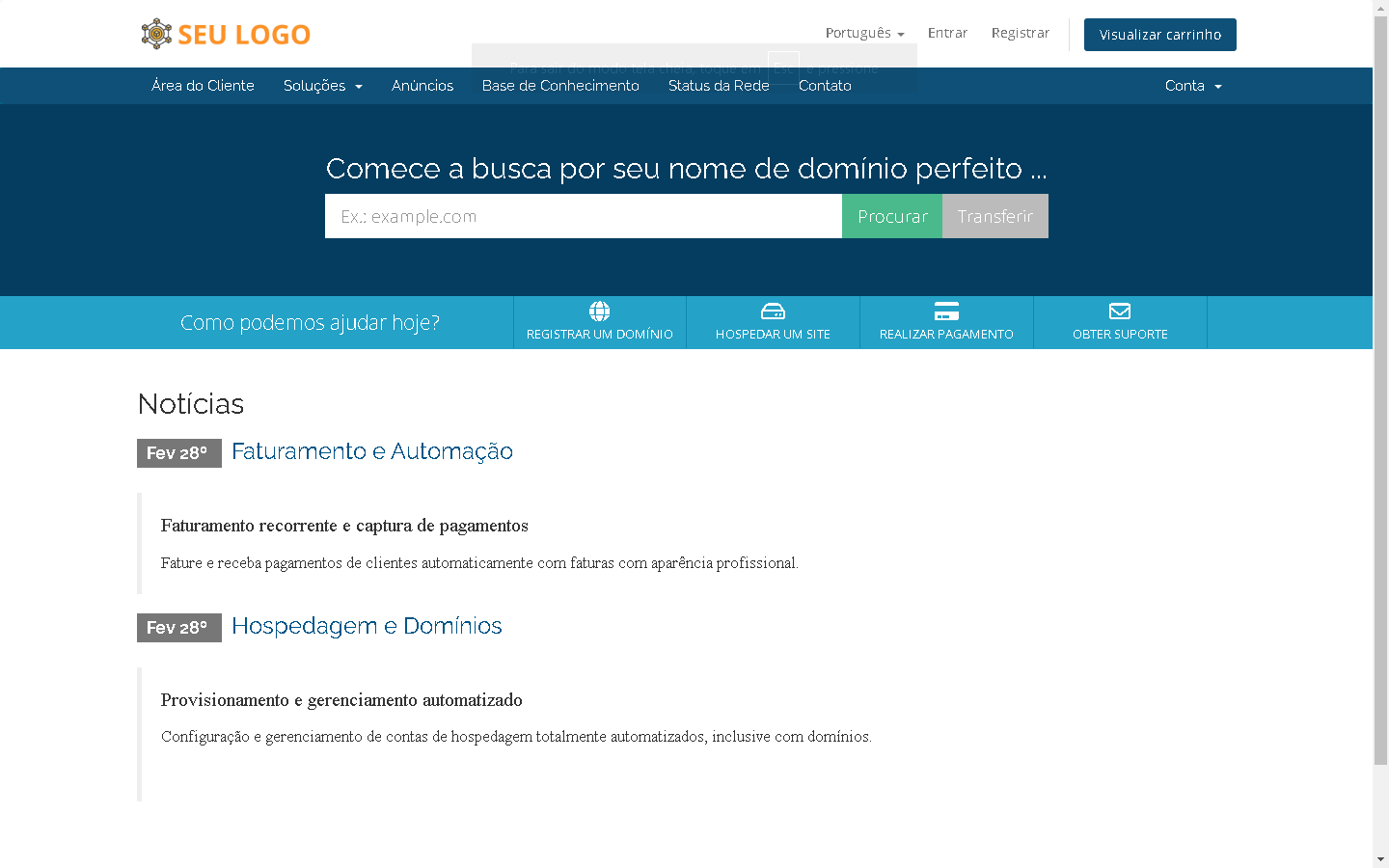Click the credit card payment icon
Image resolution: width=1389 pixels, height=868 pixels.
pyautogui.click(x=946, y=312)
